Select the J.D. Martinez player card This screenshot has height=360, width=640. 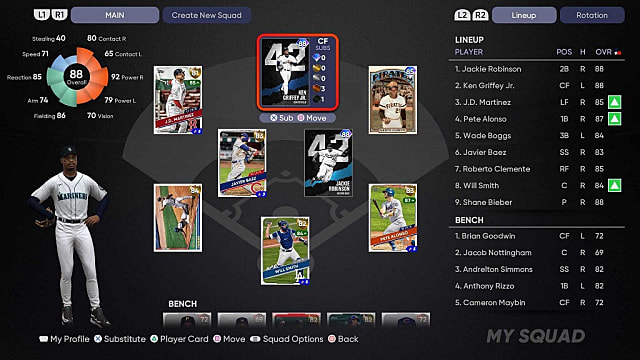[x=178, y=100]
